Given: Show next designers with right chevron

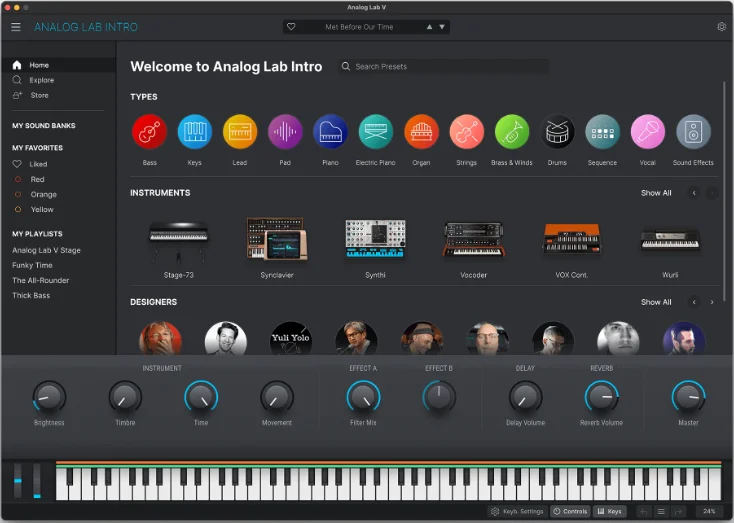Looking at the screenshot, I should click(x=712, y=302).
